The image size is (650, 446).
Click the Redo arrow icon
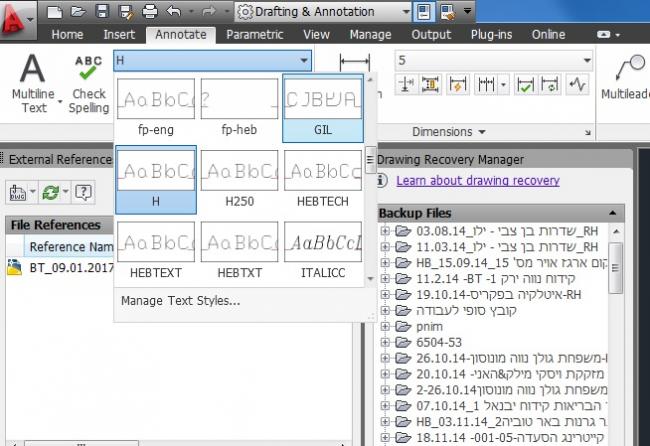[x=209, y=11]
